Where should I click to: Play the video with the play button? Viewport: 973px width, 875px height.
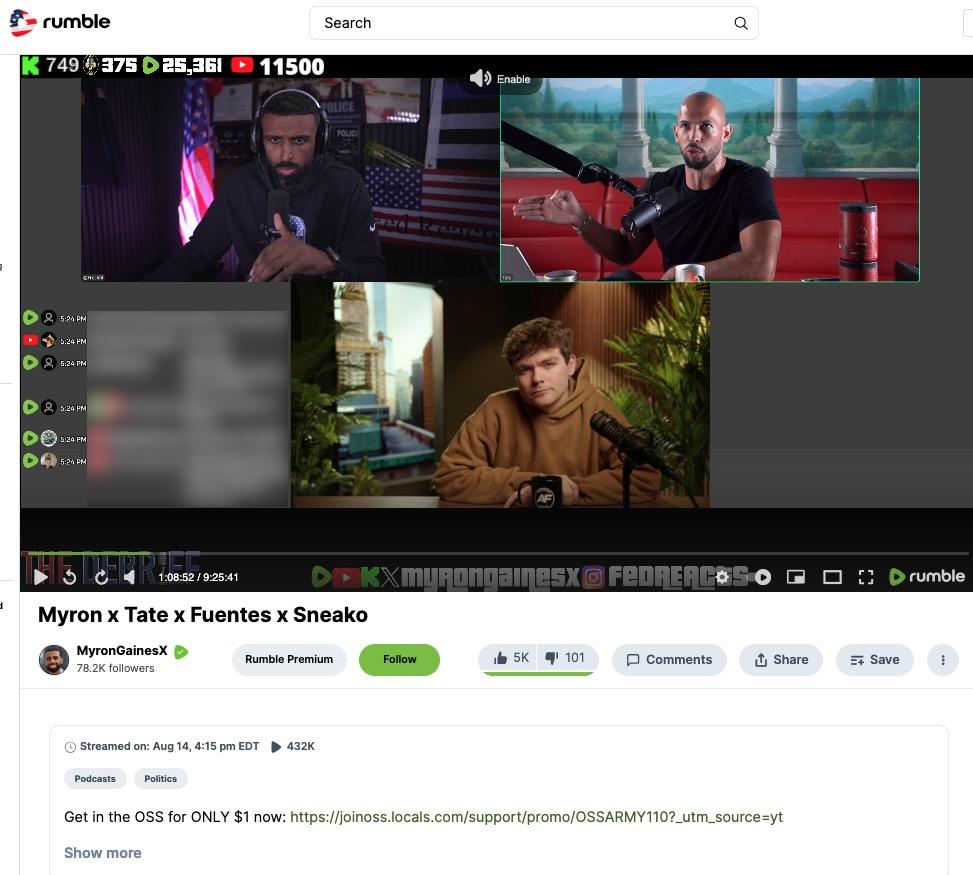click(x=39, y=577)
